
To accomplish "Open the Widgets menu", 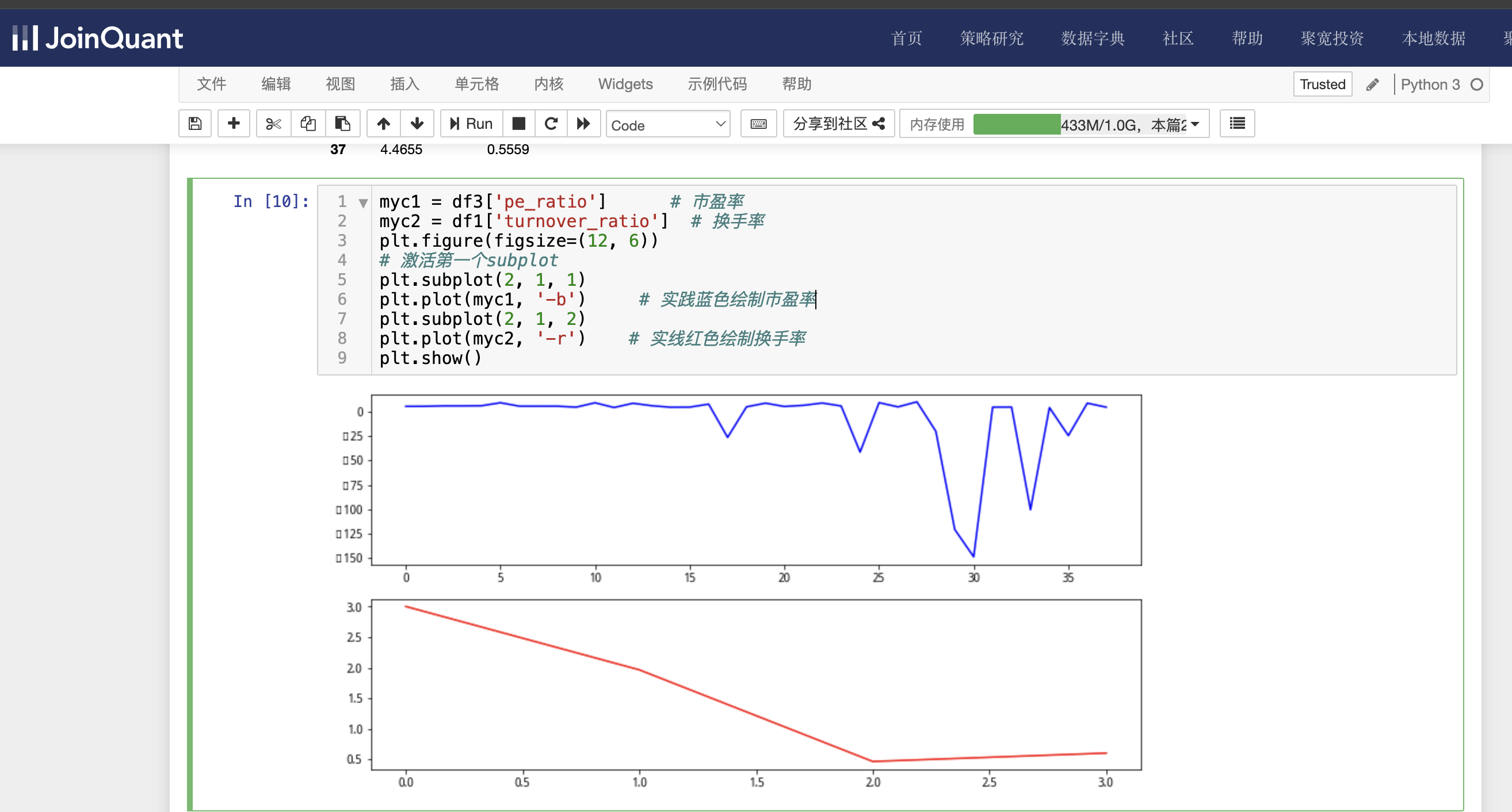I will 625,84.
